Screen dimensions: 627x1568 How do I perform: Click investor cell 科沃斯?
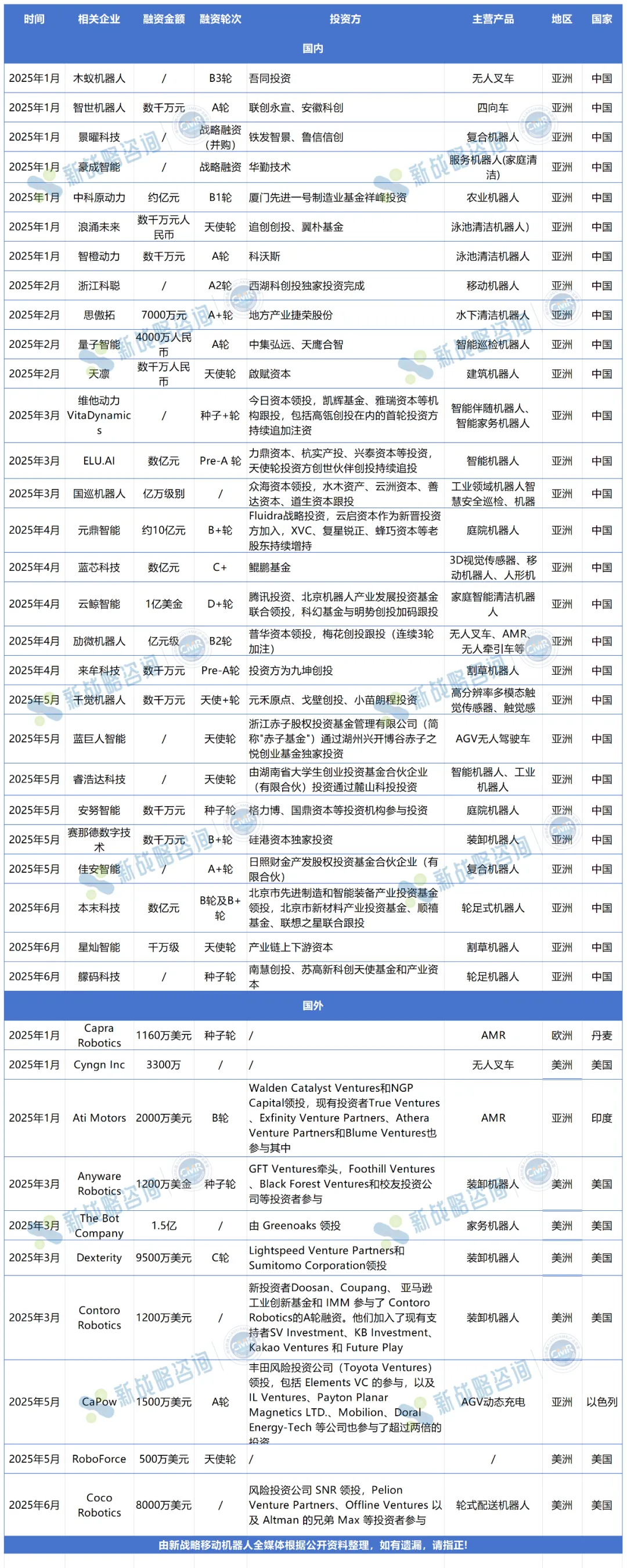point(264,256)
